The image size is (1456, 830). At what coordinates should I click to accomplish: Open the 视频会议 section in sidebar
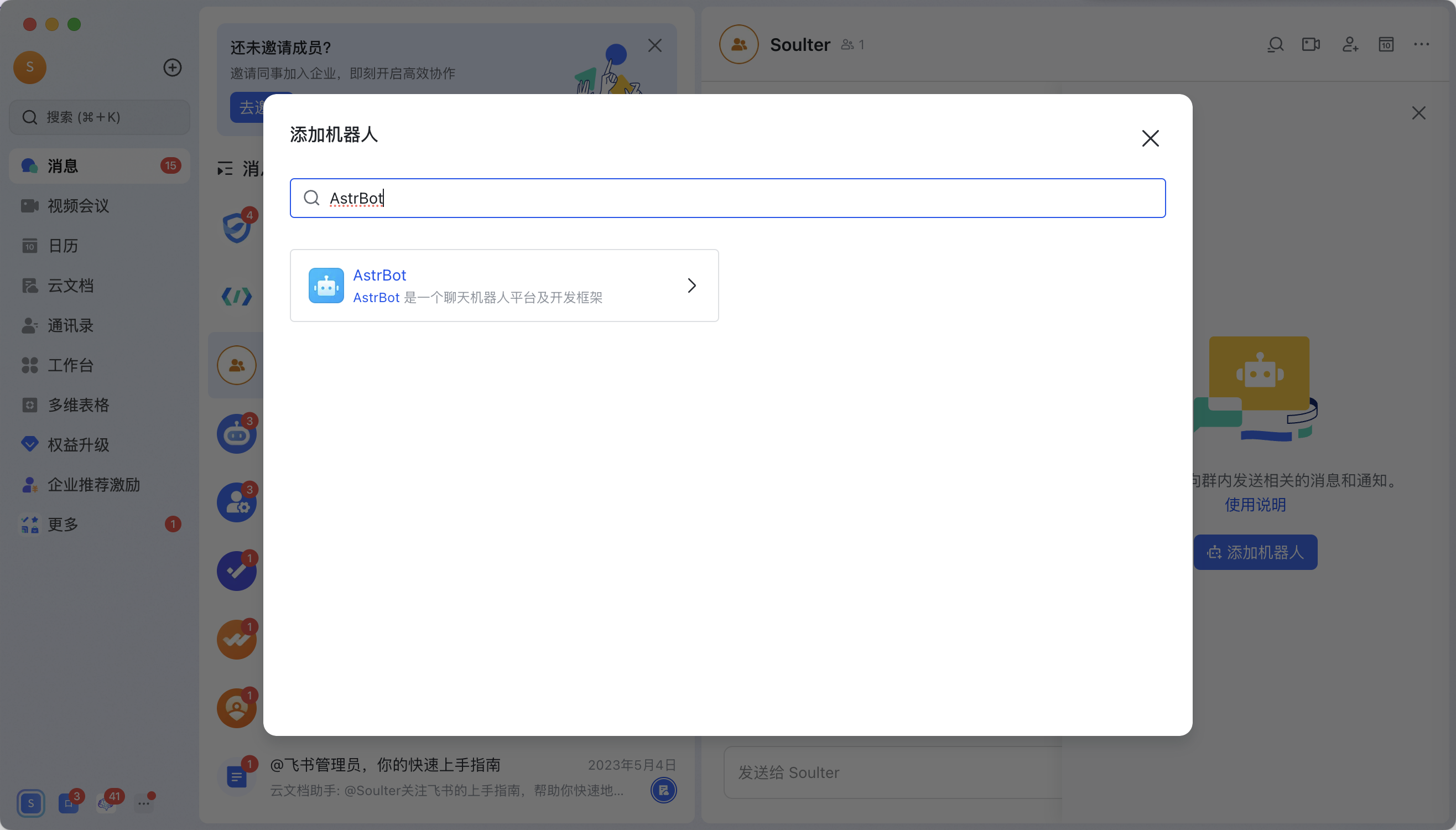click(x=78, y=206)
